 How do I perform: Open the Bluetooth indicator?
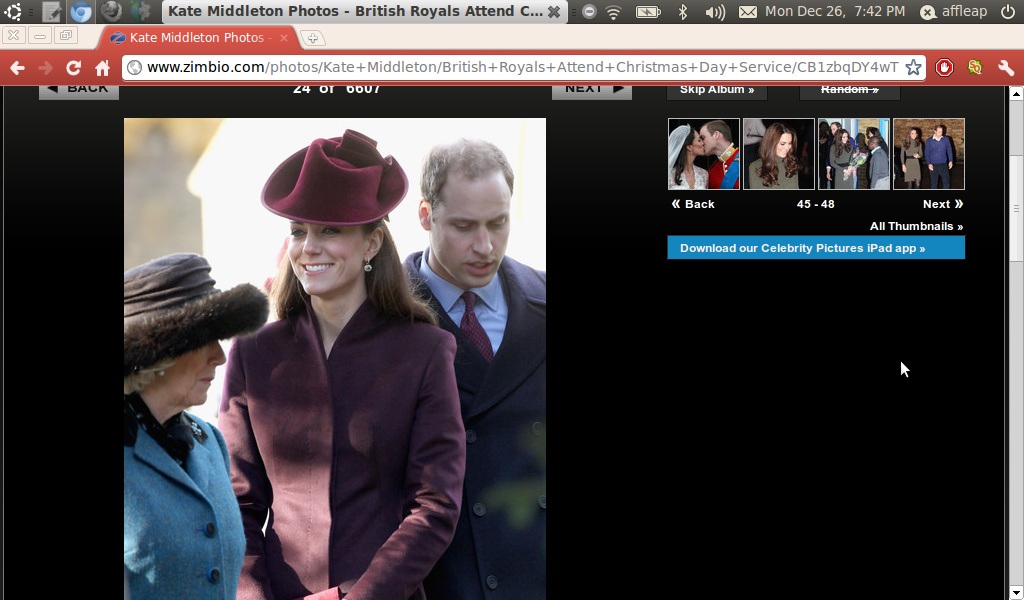pyautogui.click(x=683, y=12)
